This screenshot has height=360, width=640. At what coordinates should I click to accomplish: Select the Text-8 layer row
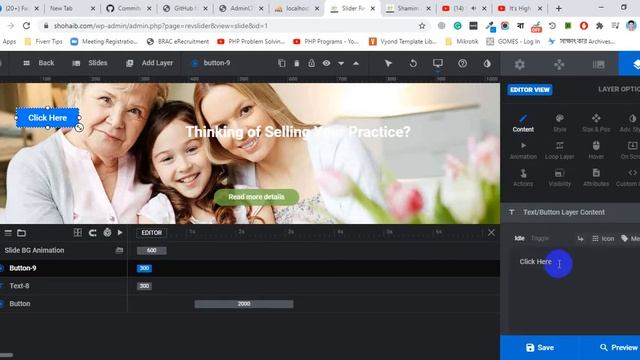63,286
